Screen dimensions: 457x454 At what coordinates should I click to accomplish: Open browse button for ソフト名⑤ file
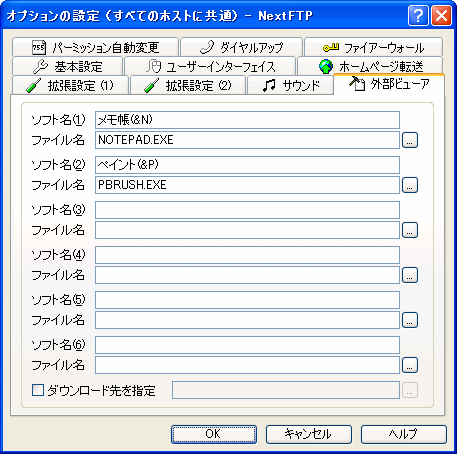(x=410, y=320)
